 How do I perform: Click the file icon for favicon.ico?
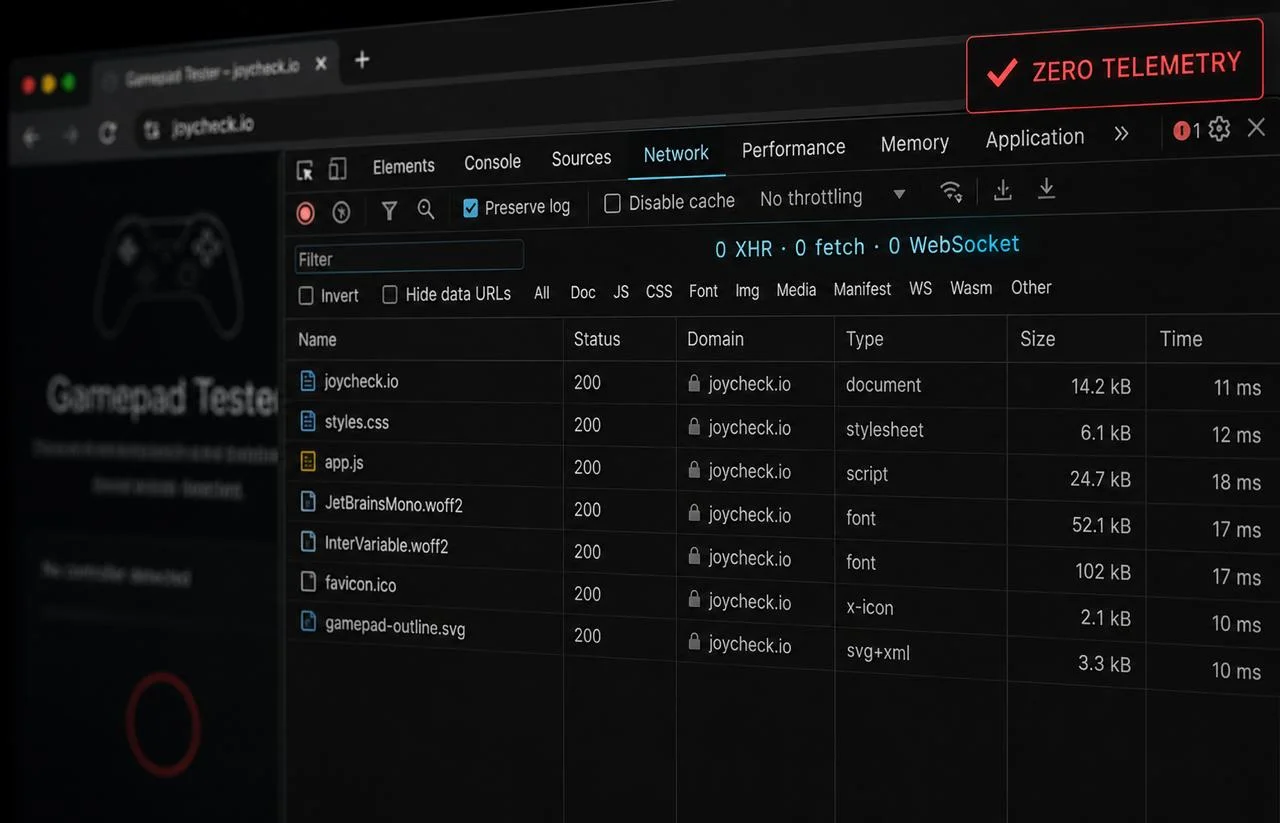click(x=309, y=580)
